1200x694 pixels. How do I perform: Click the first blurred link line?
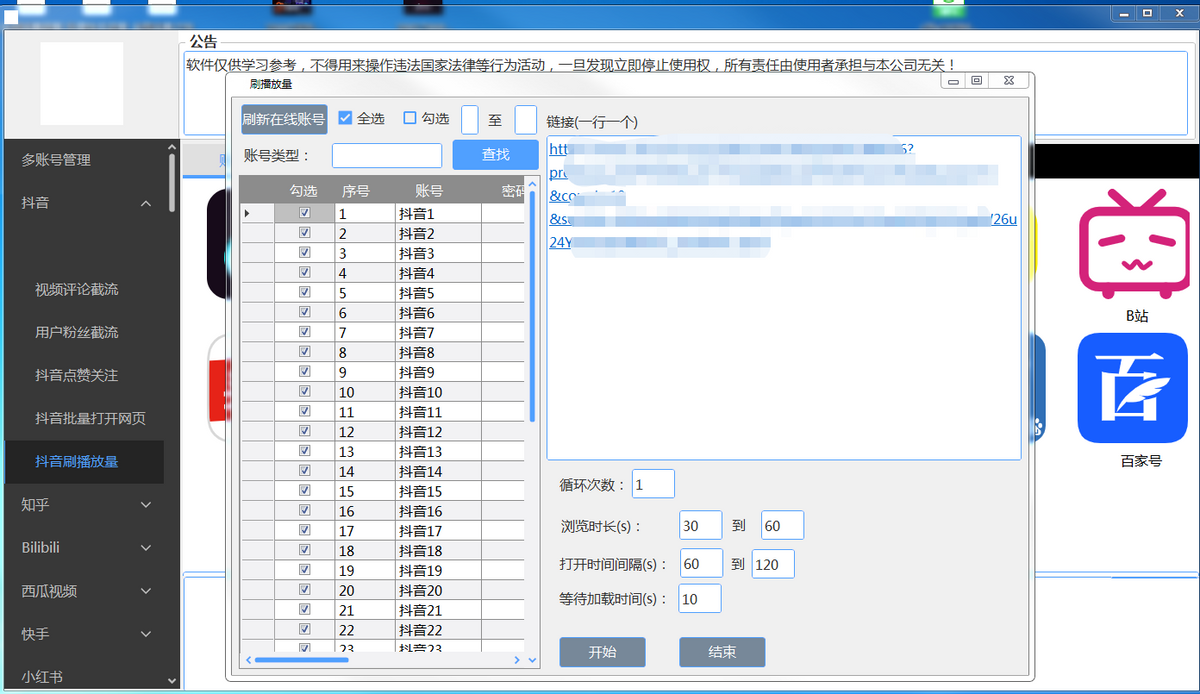coord(731,149)
